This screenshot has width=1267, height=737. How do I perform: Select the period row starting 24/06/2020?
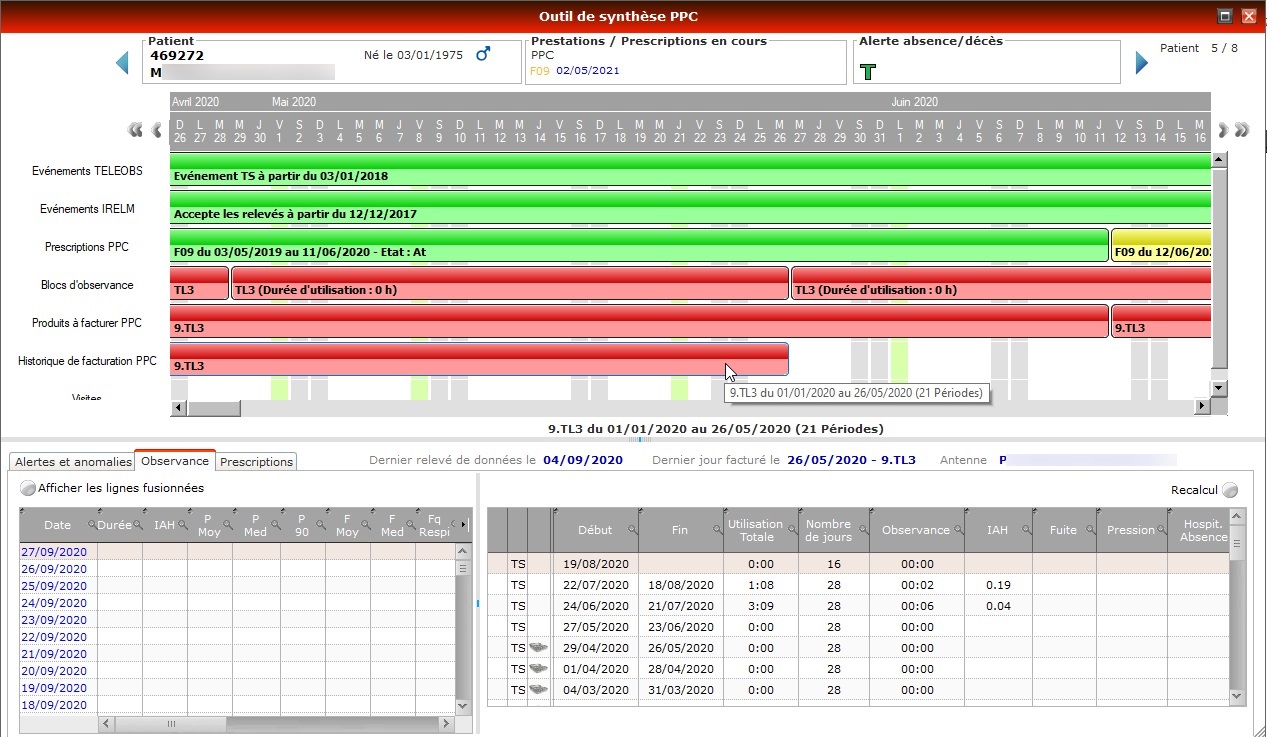coord(858,605)
